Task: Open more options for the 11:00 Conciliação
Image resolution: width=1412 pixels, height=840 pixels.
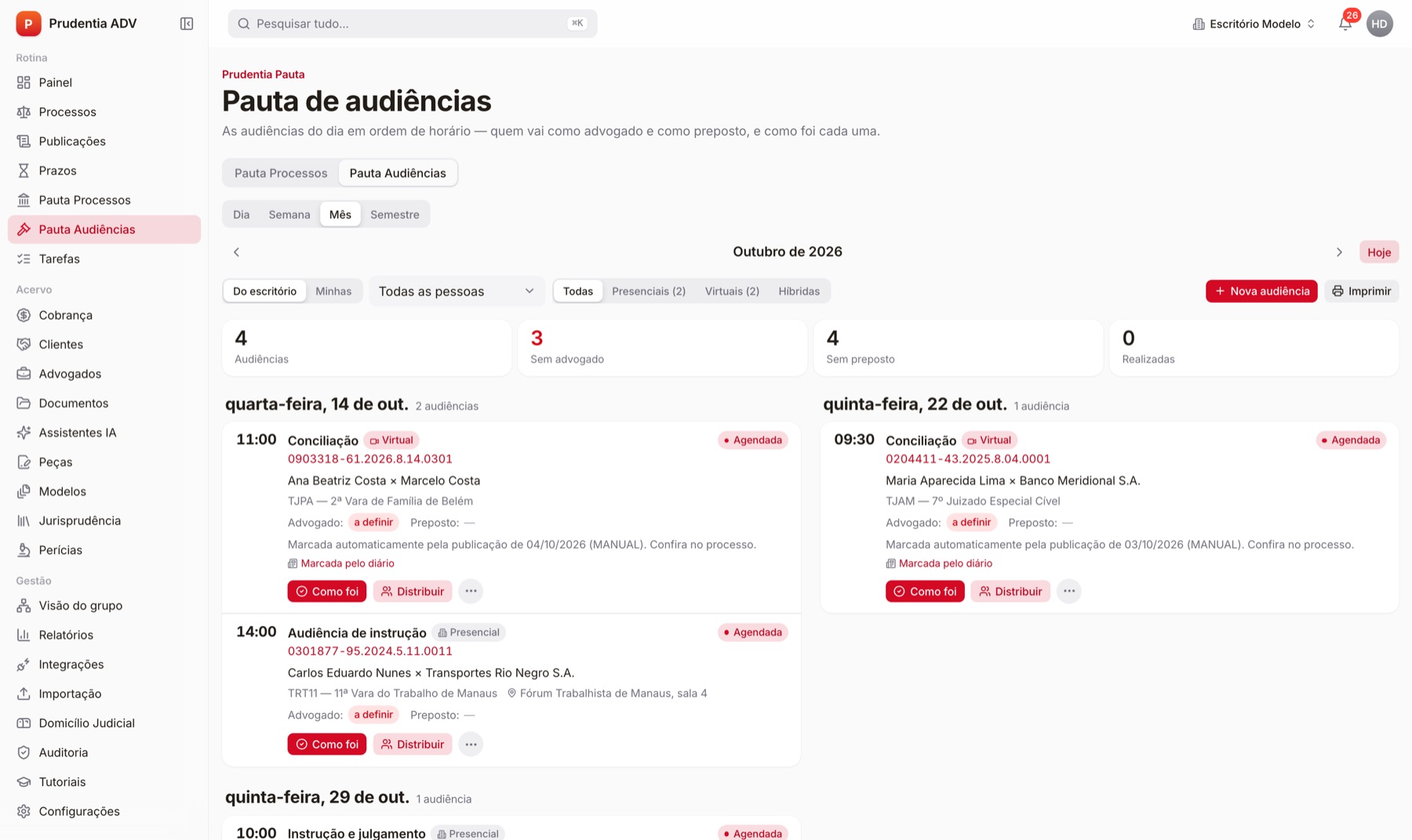Action: pos(471,591)
